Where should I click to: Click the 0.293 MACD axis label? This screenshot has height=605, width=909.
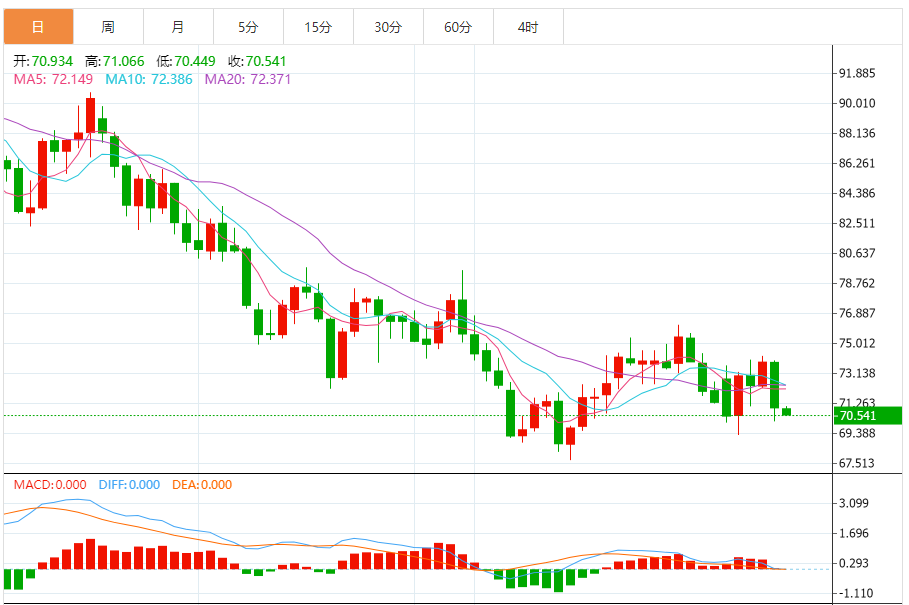pos(853,563)
